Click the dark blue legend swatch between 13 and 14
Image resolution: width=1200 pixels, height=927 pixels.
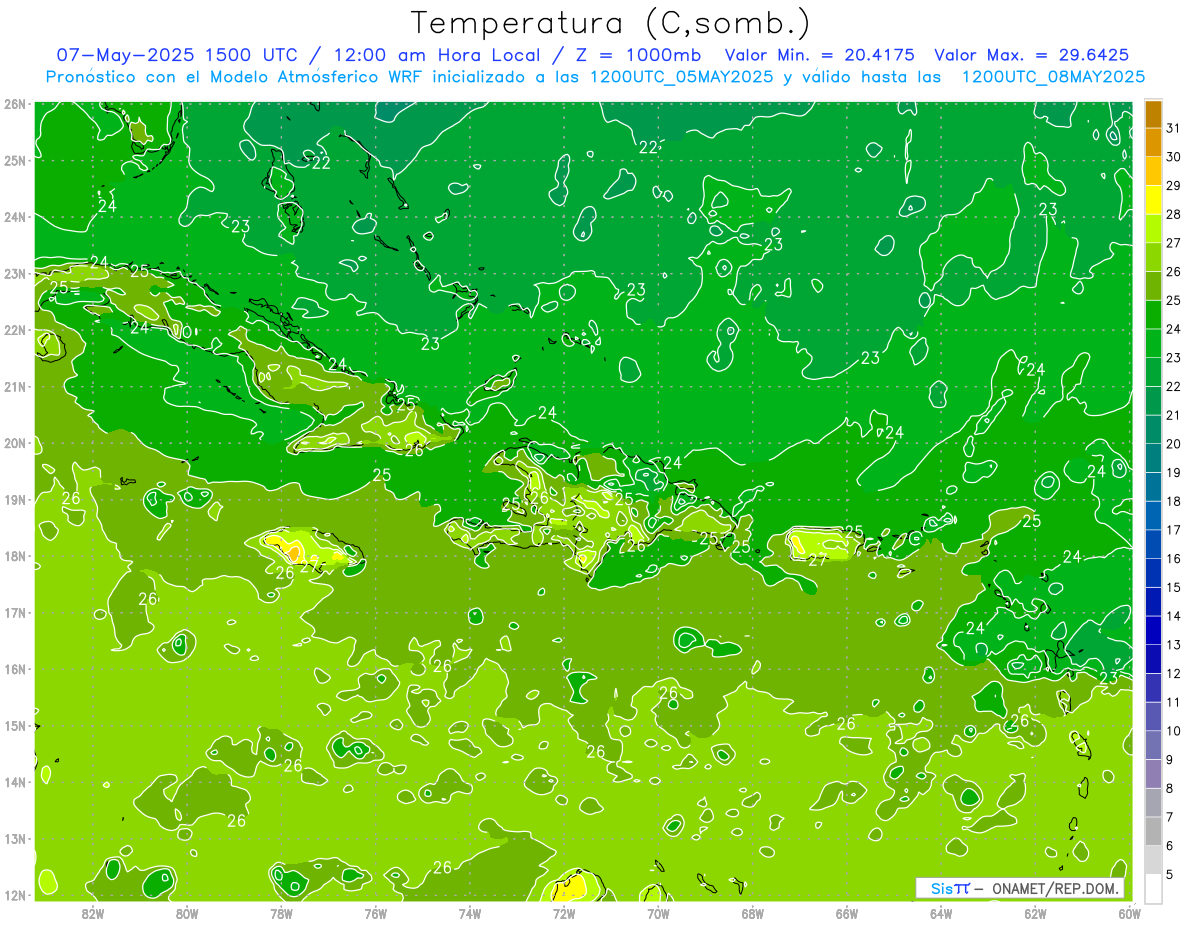[x=1153, y=629]
